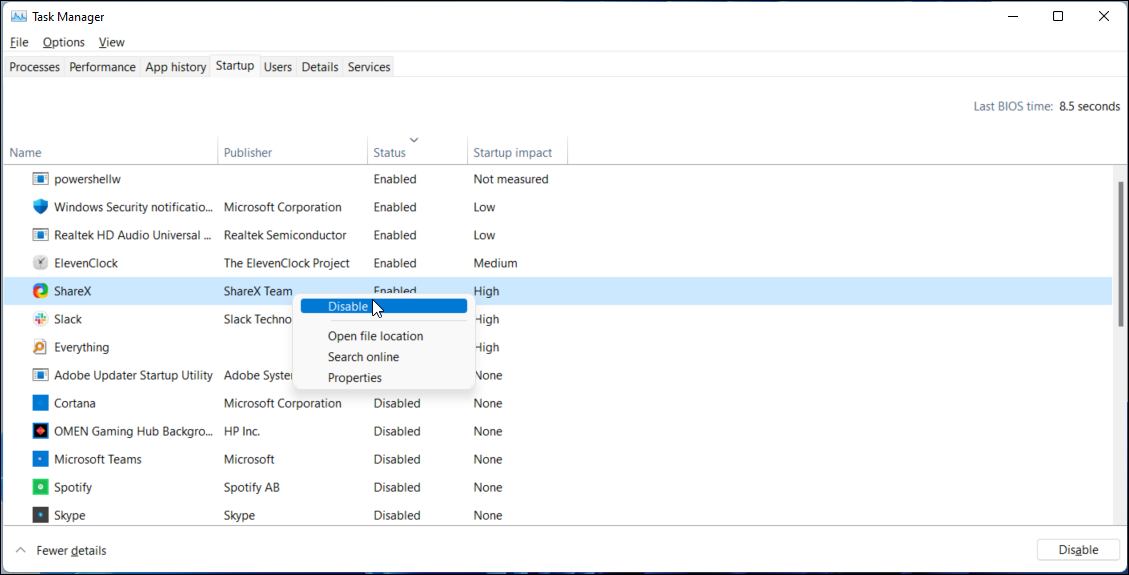Click the Last BIOS time value
1129x575 pixels.
pyautogui.click(x=1089, y=107)
